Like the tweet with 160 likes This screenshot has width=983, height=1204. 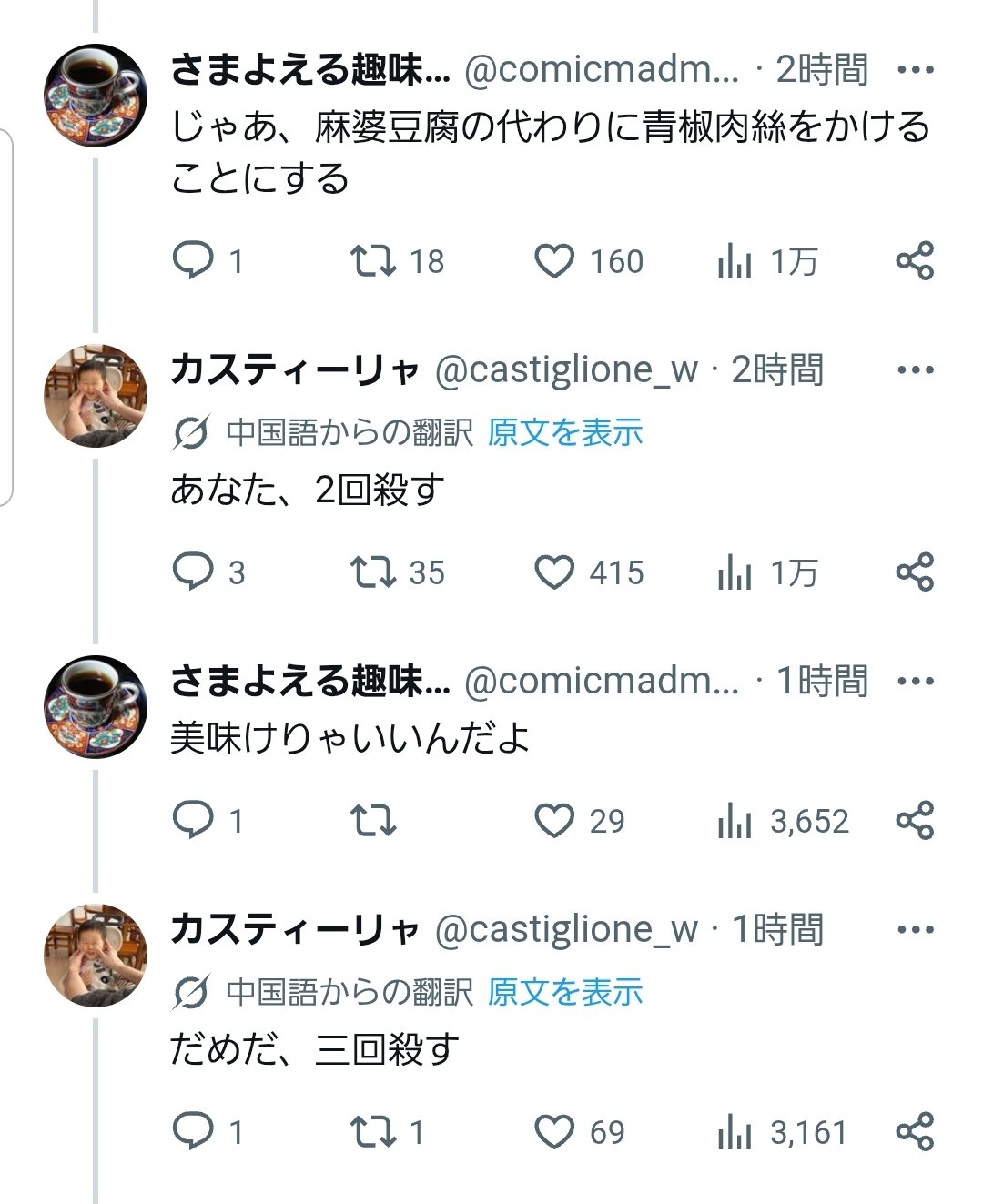tap(553, 262)
